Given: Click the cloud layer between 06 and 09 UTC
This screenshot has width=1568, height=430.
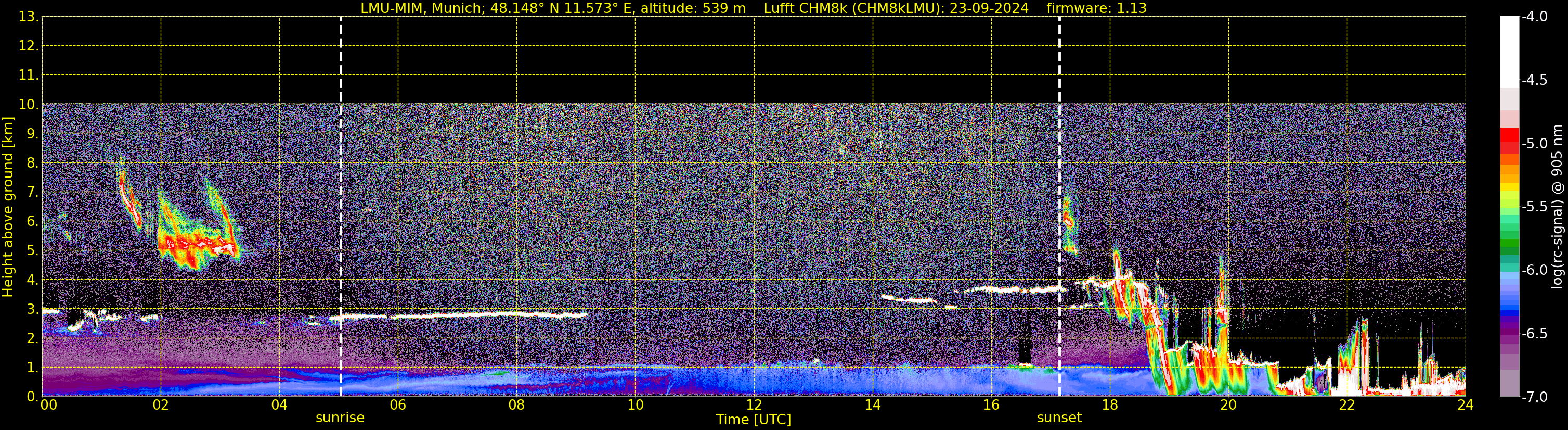Looking at the screenshot, I should pyautogui.click(x=489, y=315).
